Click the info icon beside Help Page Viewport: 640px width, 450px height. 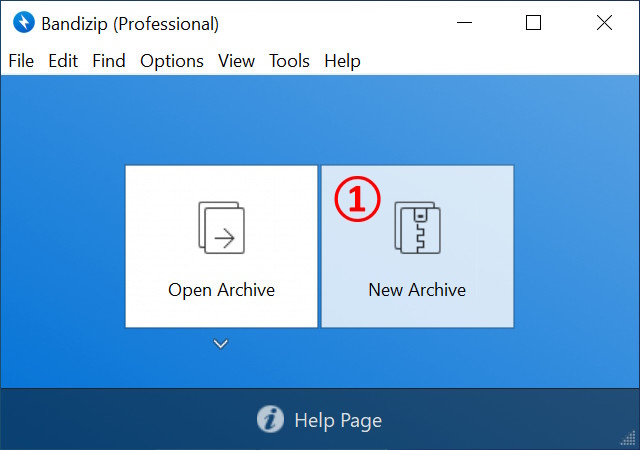270,420
